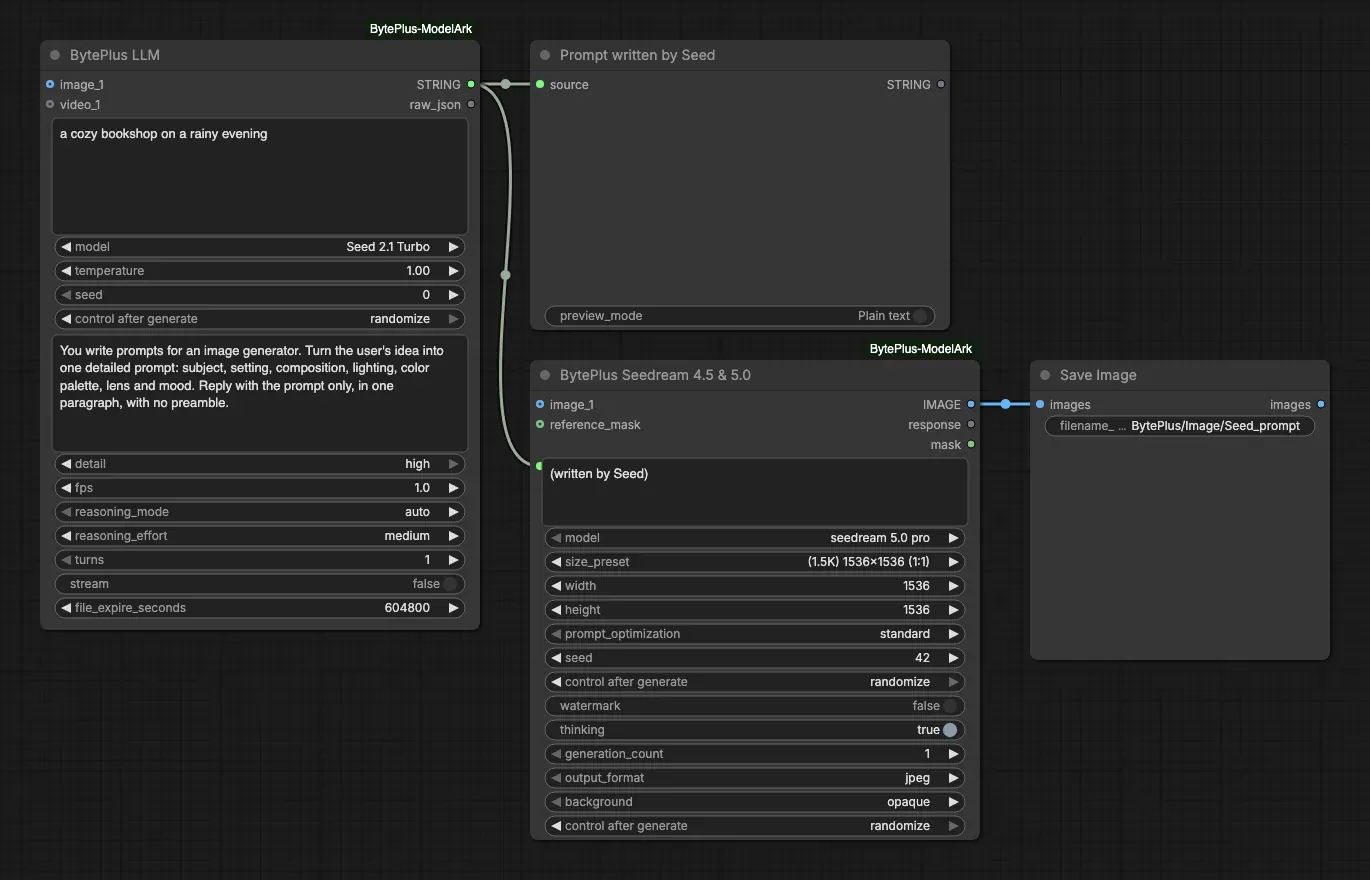Click the images input port on Save Image
The width and height of the screenshot is (1370, 880).
(1040, 404)
